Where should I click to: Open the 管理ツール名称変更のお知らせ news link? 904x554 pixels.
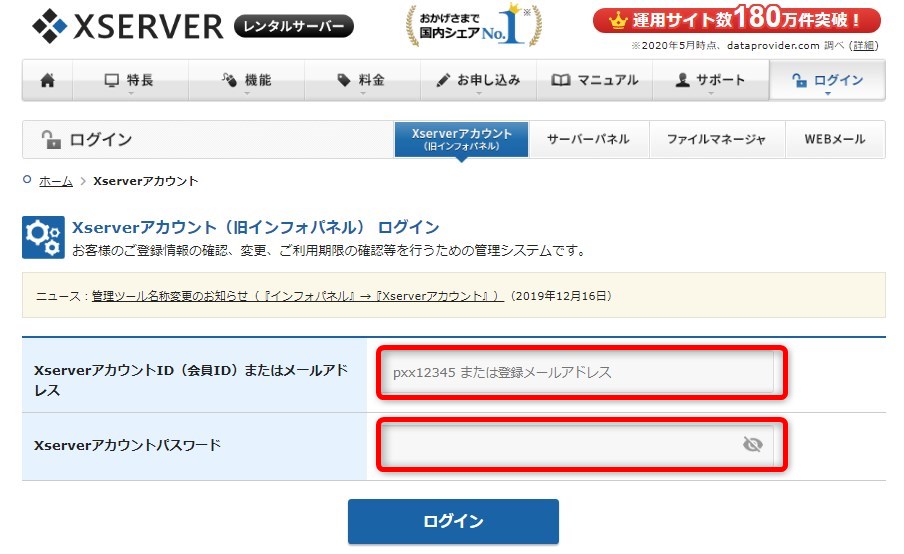click(298, 296)
